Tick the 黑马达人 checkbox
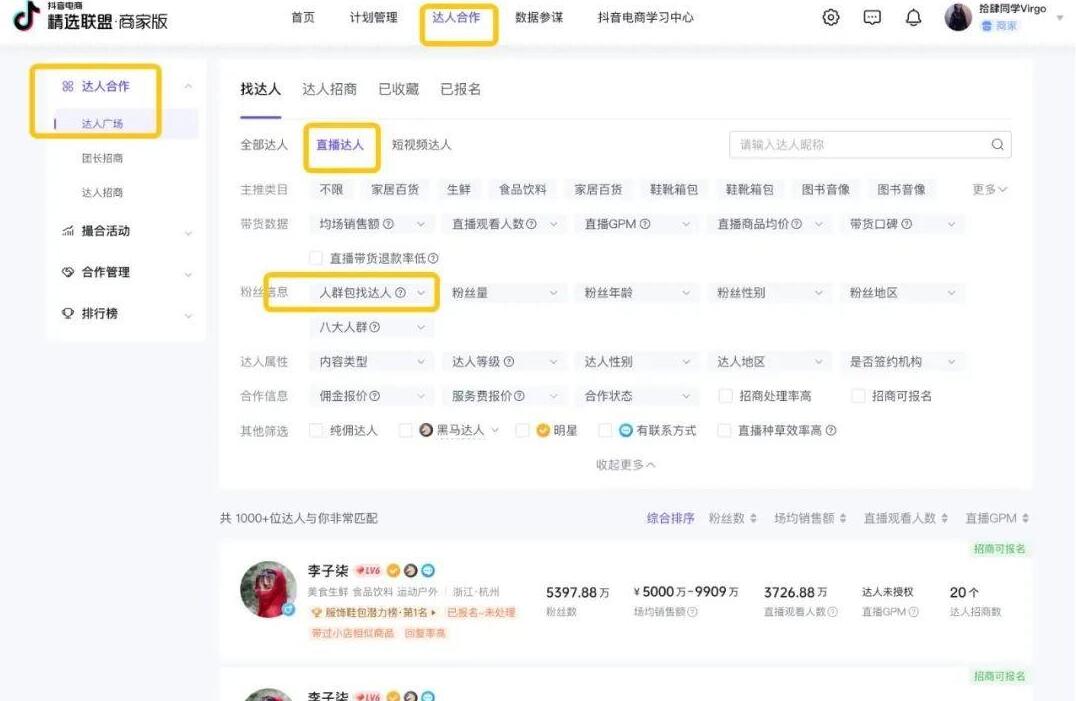The width and height of the screenshot is (1076, 701). 405,430
